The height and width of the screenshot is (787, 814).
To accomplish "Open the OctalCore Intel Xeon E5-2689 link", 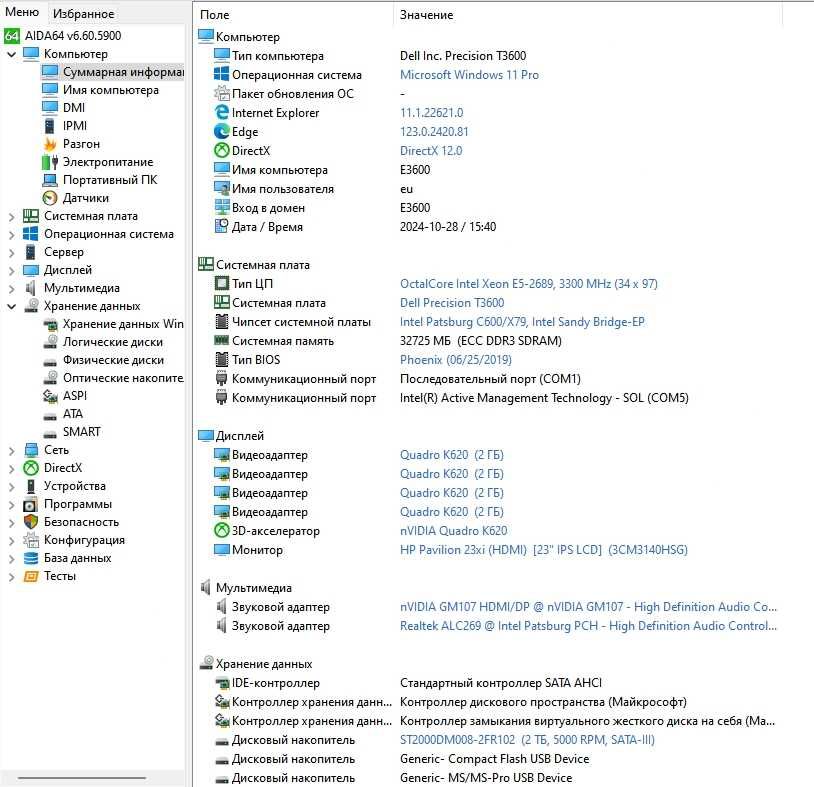I will [528, 284].
